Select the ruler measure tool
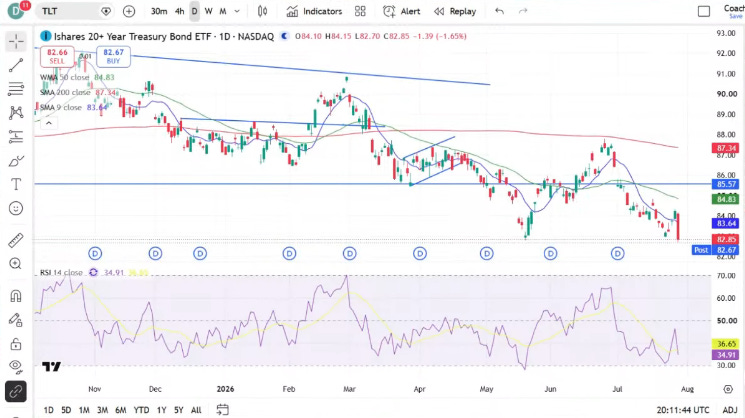The height and width of the screenshot is (418, 745). (x=16, y=240)
